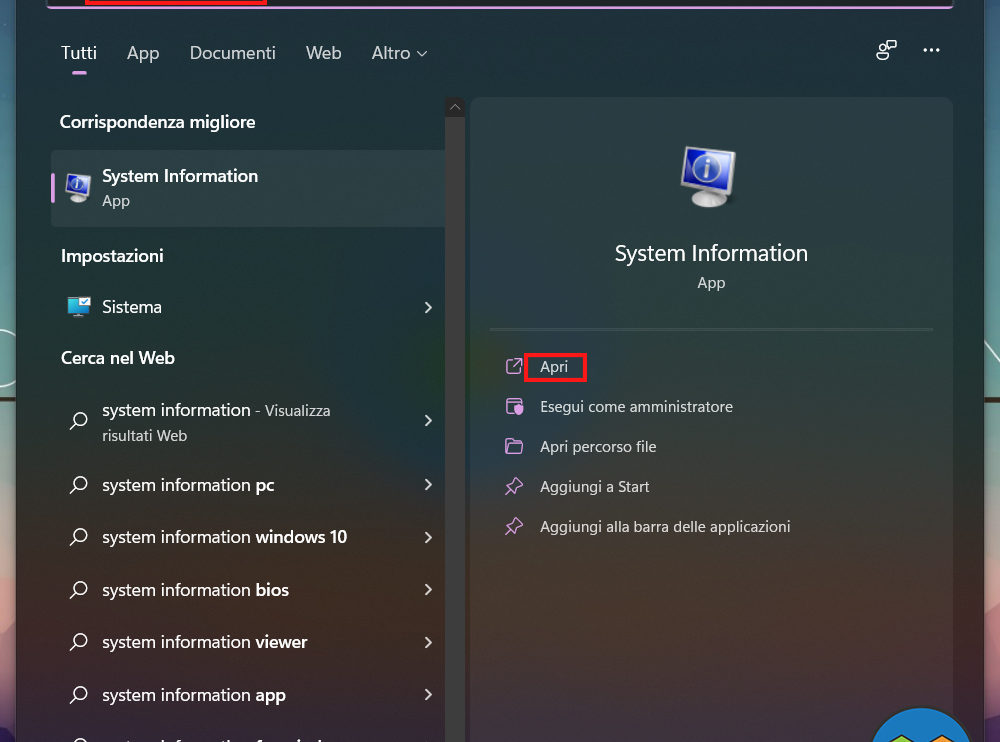Click pin icon for Aggiungi alla barra delle applicazioni
Image resolution: width=1000 pixels, height=742 pixels.
tap(514, 527)
